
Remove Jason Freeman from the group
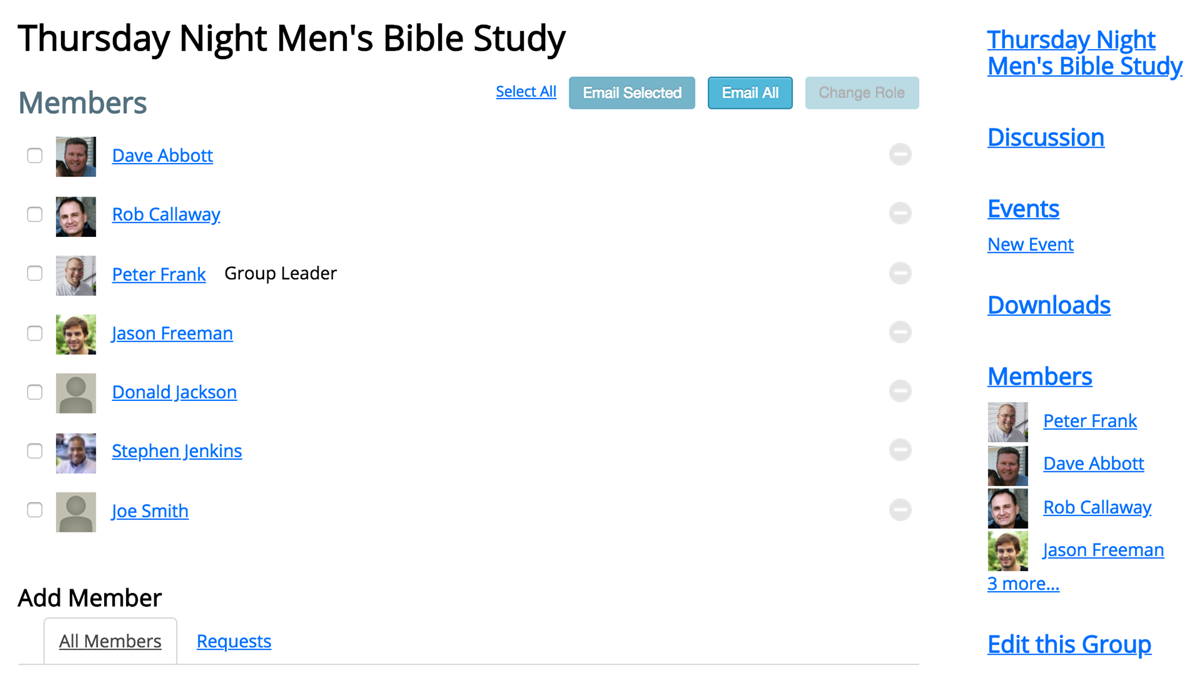point(900,331)
